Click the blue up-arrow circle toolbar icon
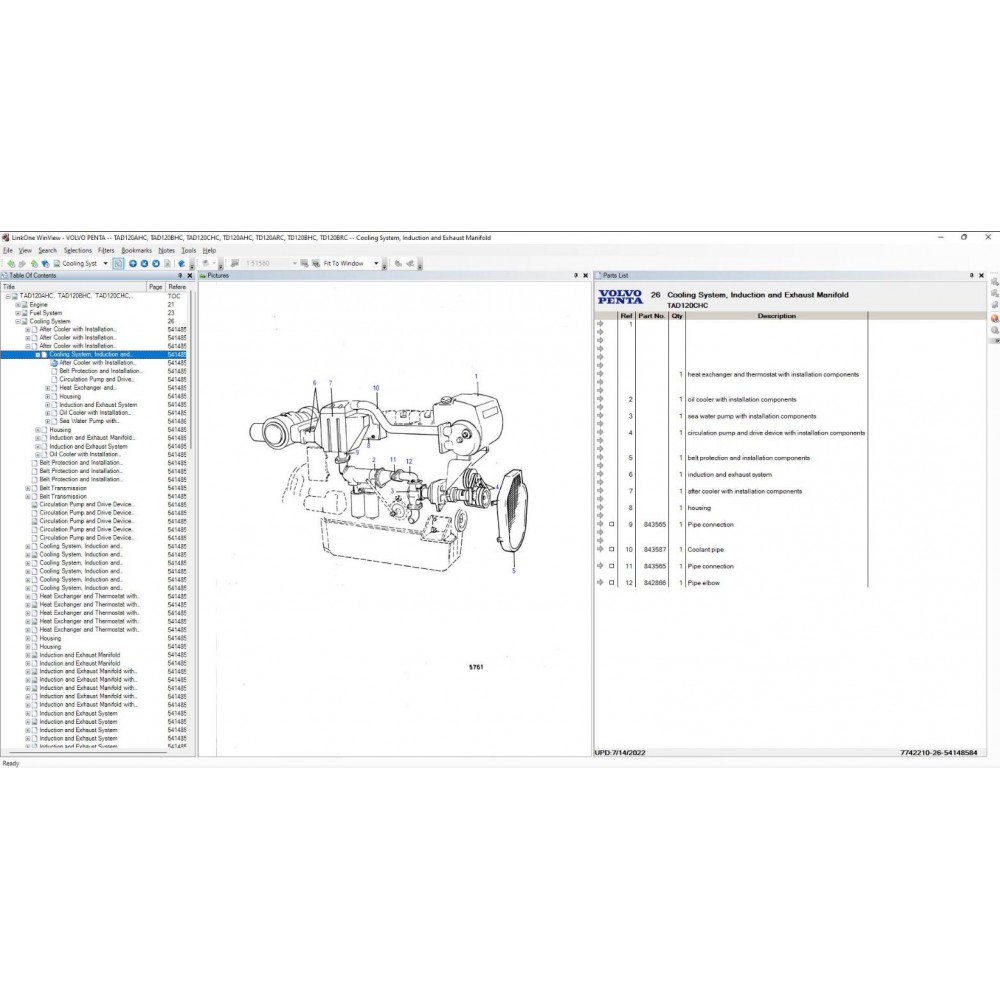This screenshot has width=1000, height=1000. pos(133,264)
